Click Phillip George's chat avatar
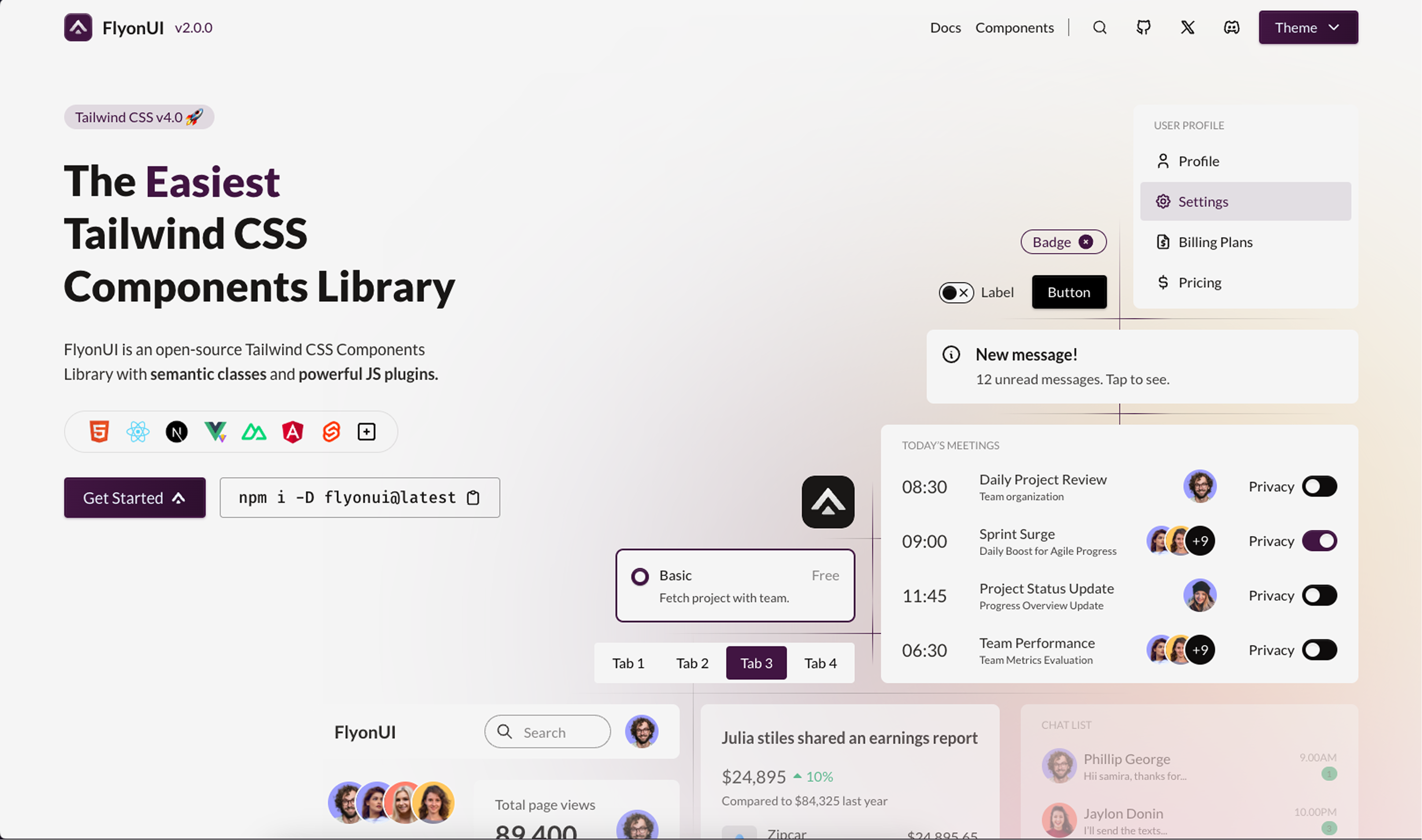 [x=1059, y=766]
